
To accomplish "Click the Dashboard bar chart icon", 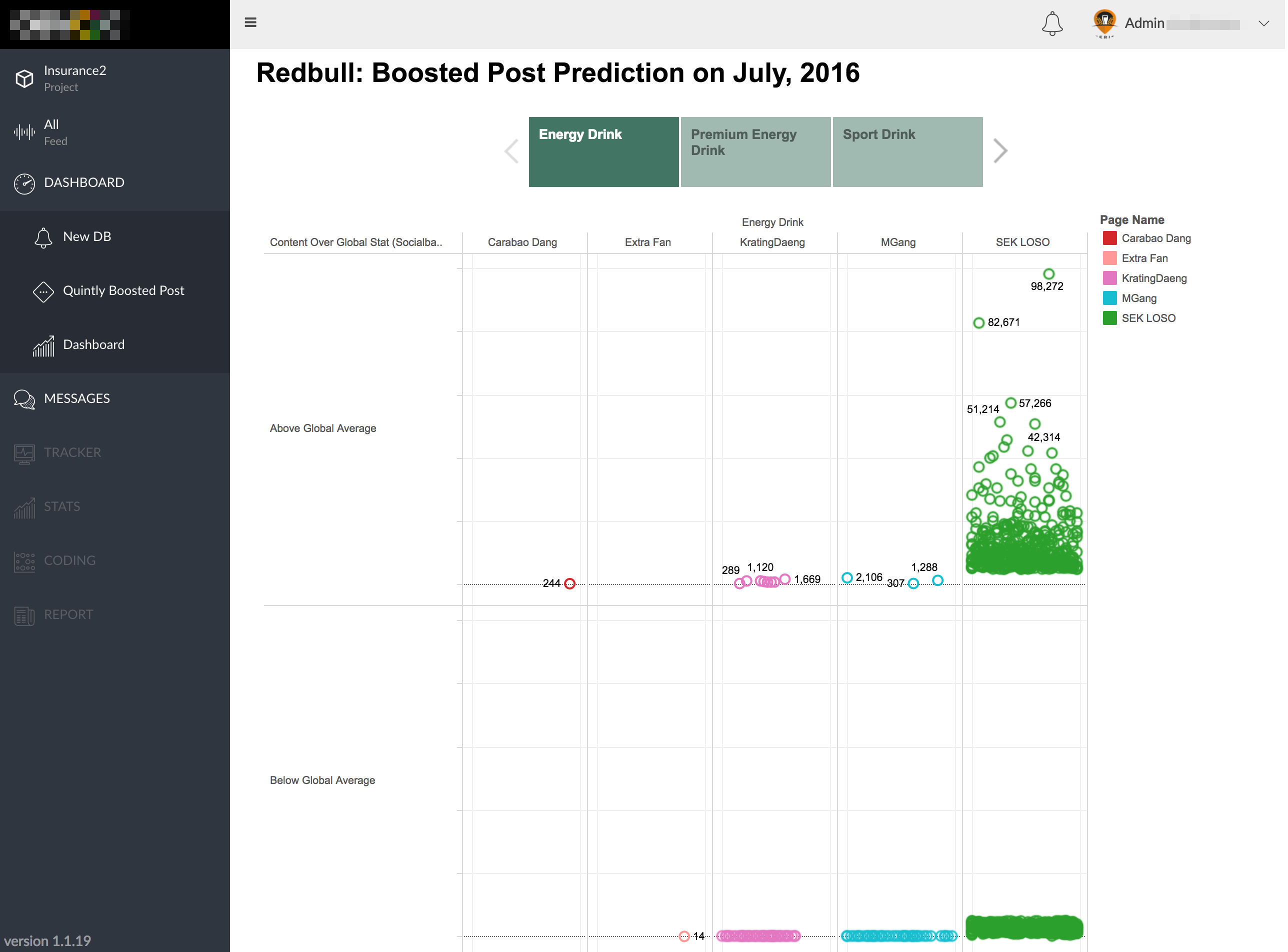I will coord(43,346).
